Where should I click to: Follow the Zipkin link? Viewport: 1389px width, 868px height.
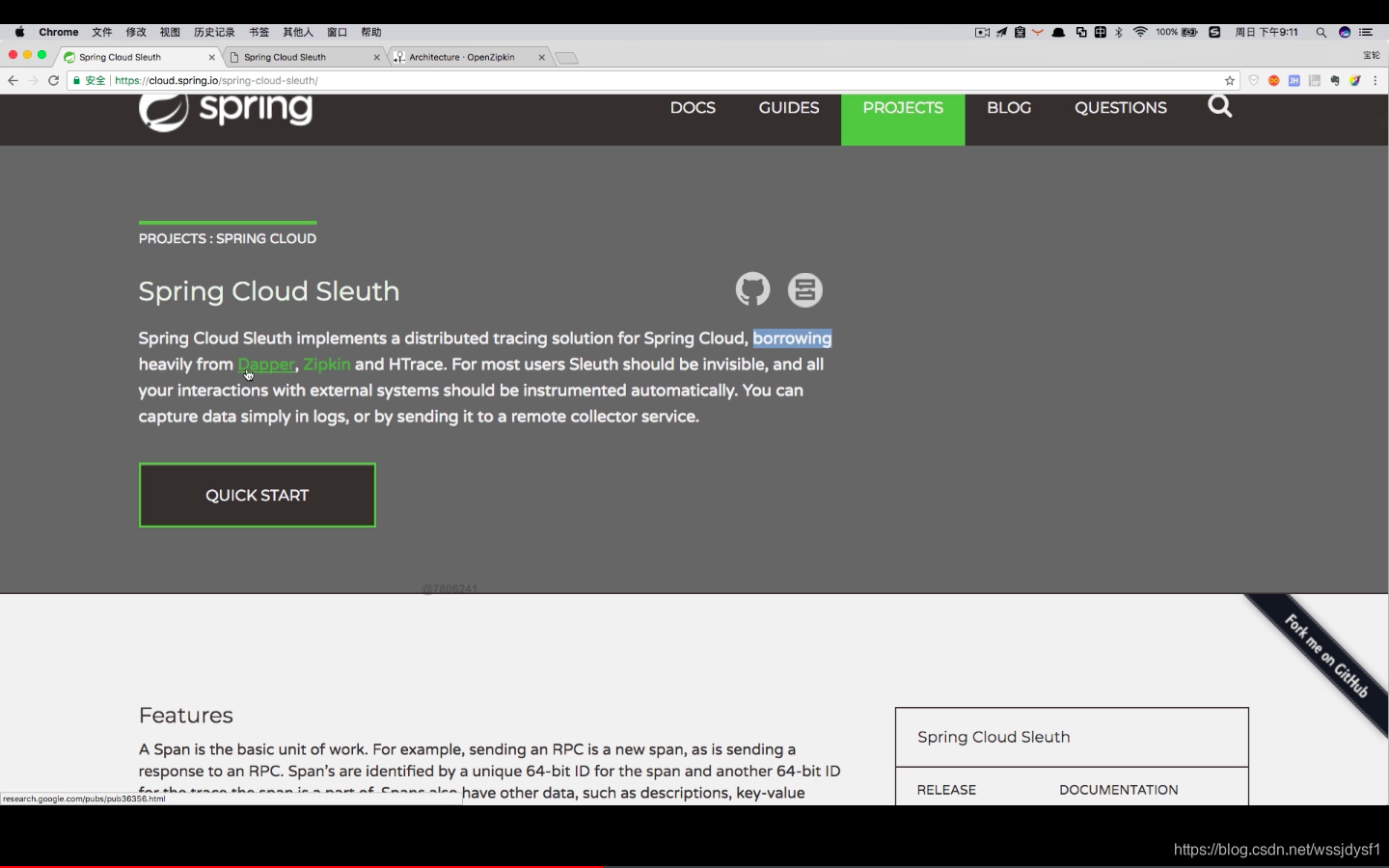click(327, 365)
